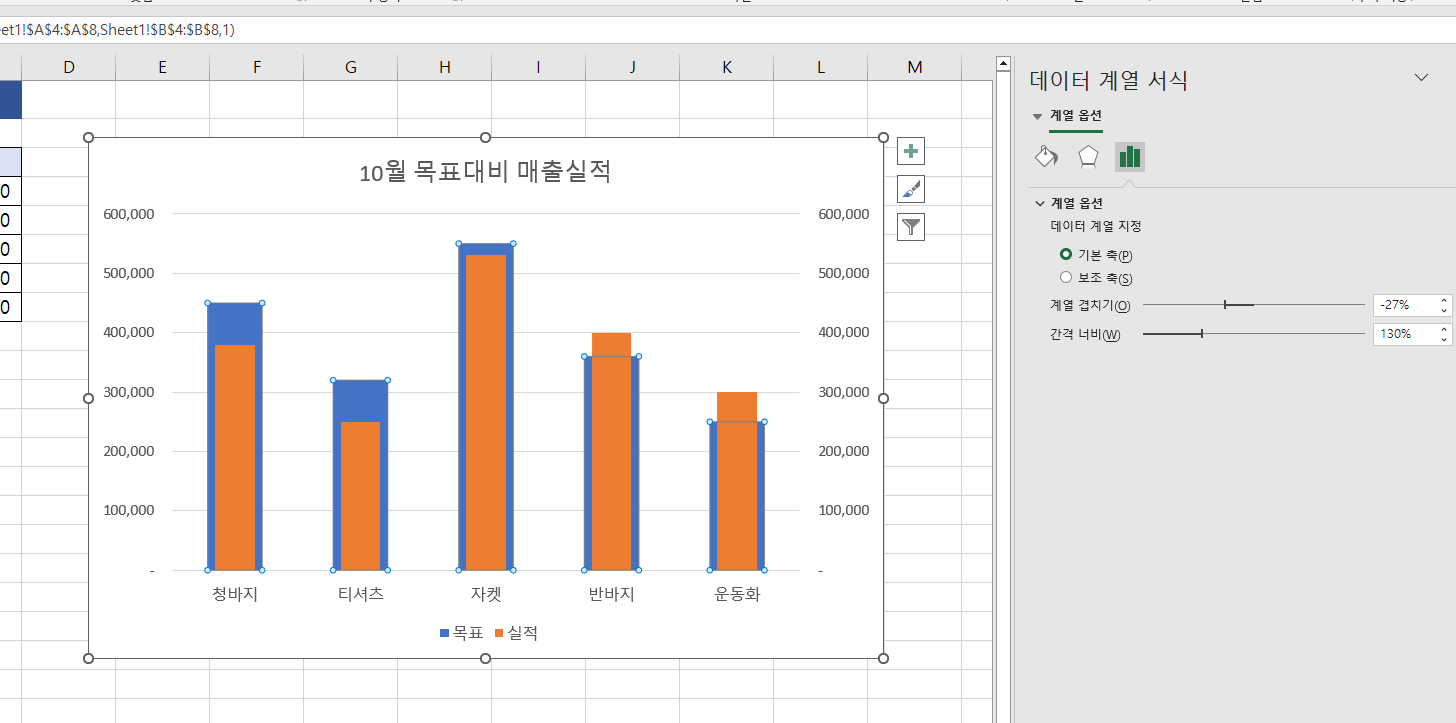Collapse the 계열 옵션 section chevron

tap(1040, 203)
